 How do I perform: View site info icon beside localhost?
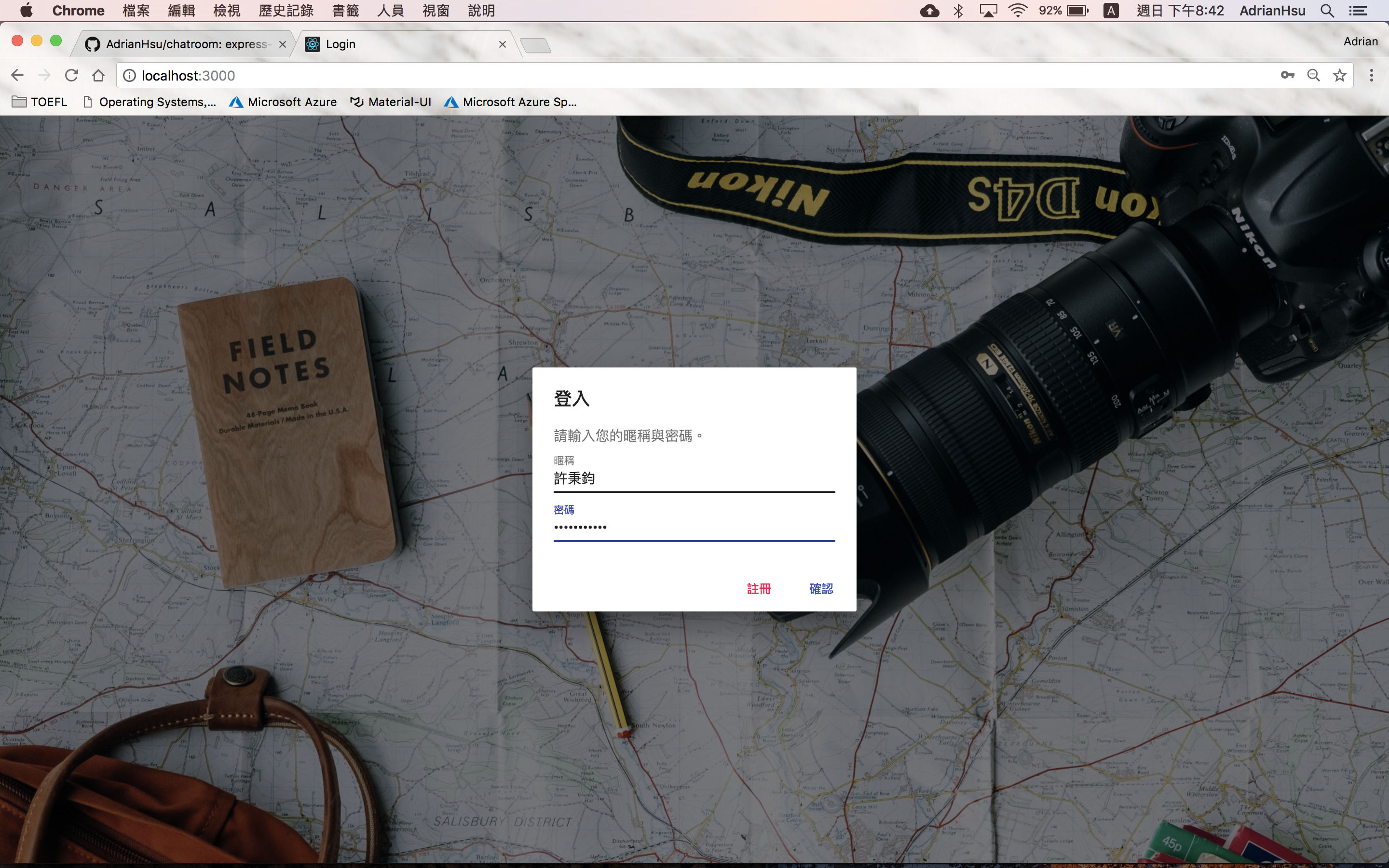point(130,75)
